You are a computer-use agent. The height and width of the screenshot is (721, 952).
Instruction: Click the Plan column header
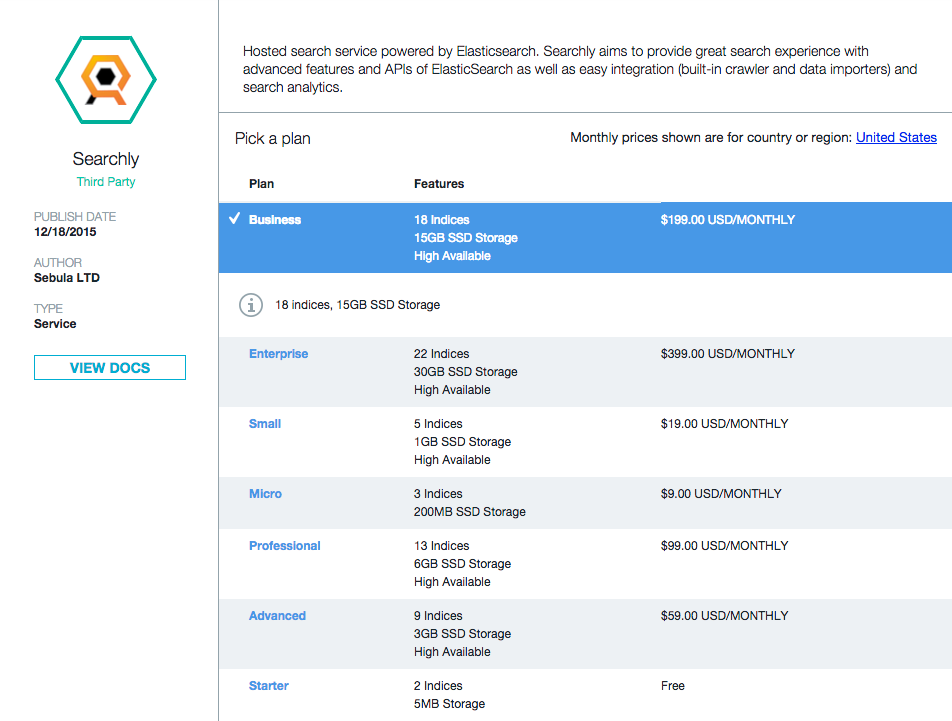click(262, 184)
